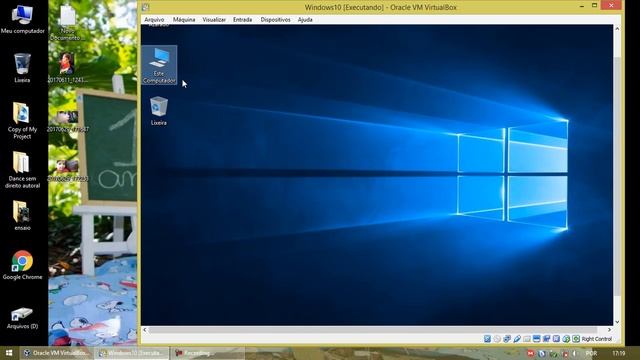Image resolution: width=640 pixels, height=360 pixels.
Task: Click the POR language indicator
Action: tap(591, 353)
